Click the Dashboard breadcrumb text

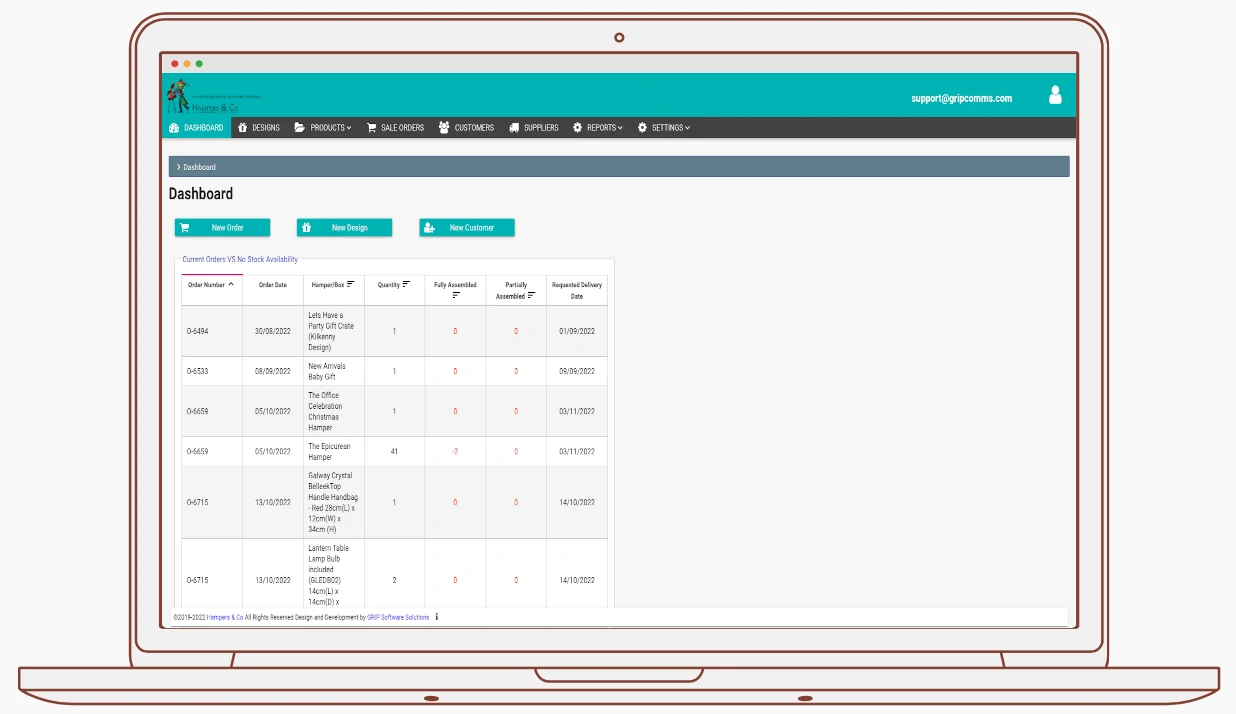(x=199, y=167)
